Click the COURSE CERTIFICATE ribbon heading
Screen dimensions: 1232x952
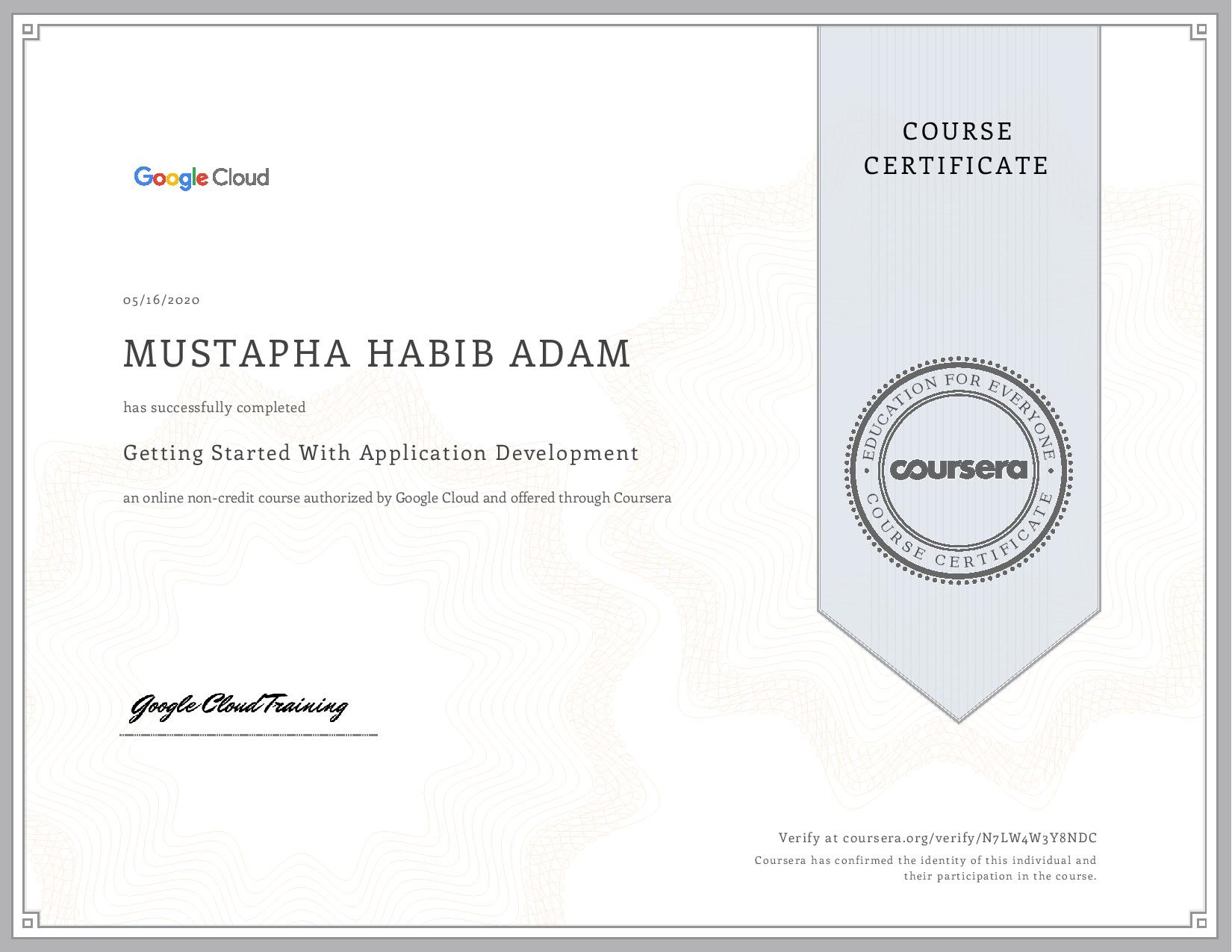[x=957, y=149]
